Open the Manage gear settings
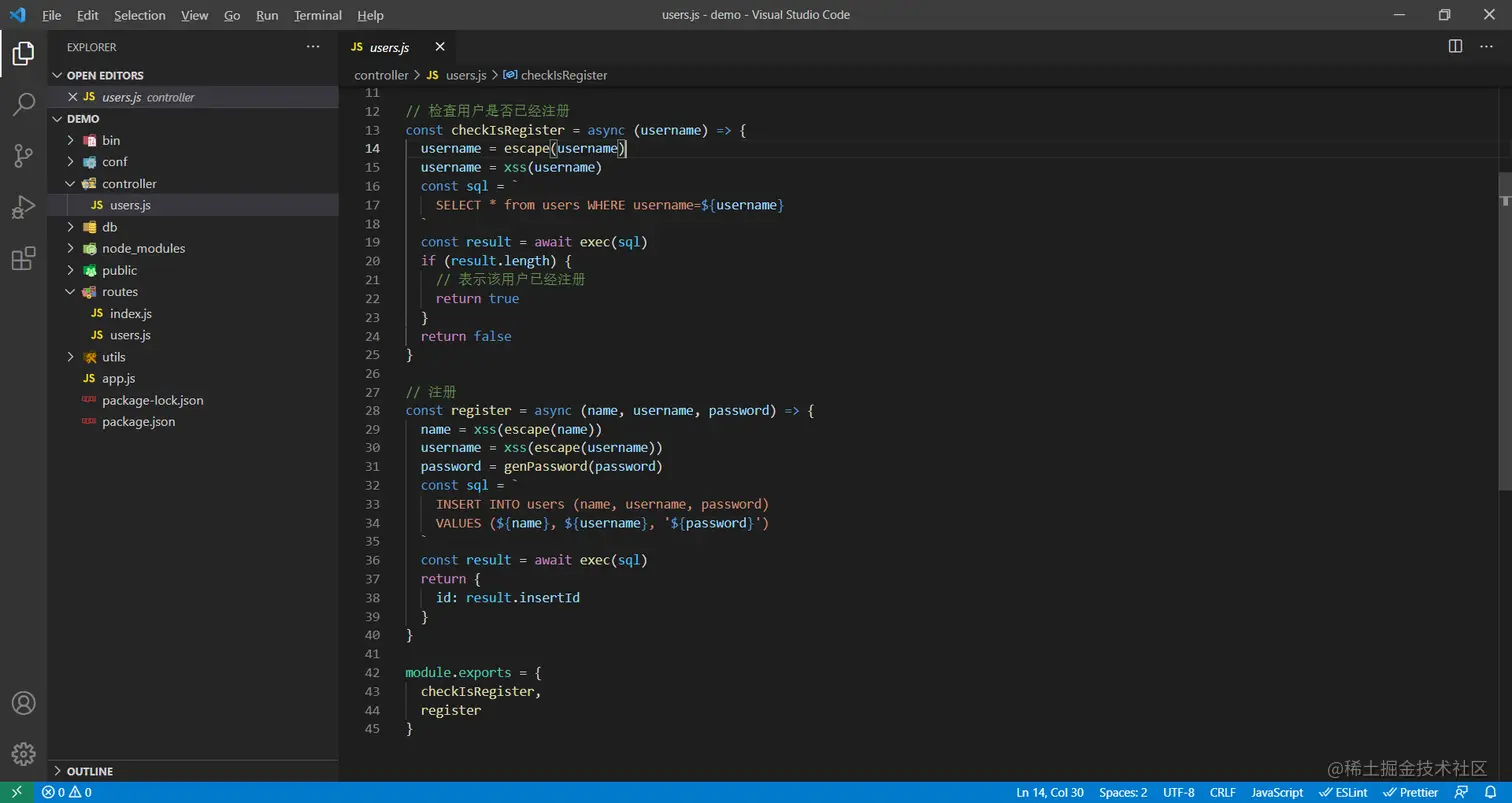This screenshot has height=803, width=1512. click(x=23, y=754)
